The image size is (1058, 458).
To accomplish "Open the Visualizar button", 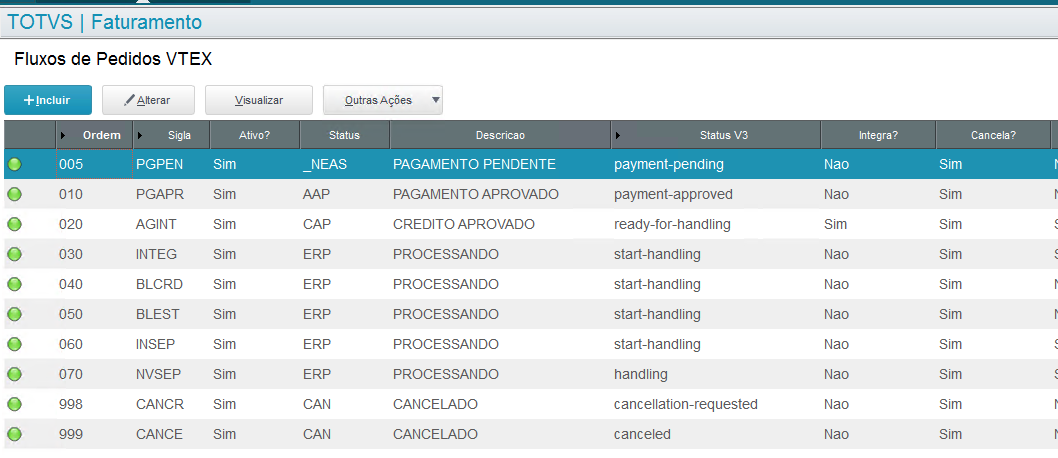I will pyautogui.click(x=258, y=100).
